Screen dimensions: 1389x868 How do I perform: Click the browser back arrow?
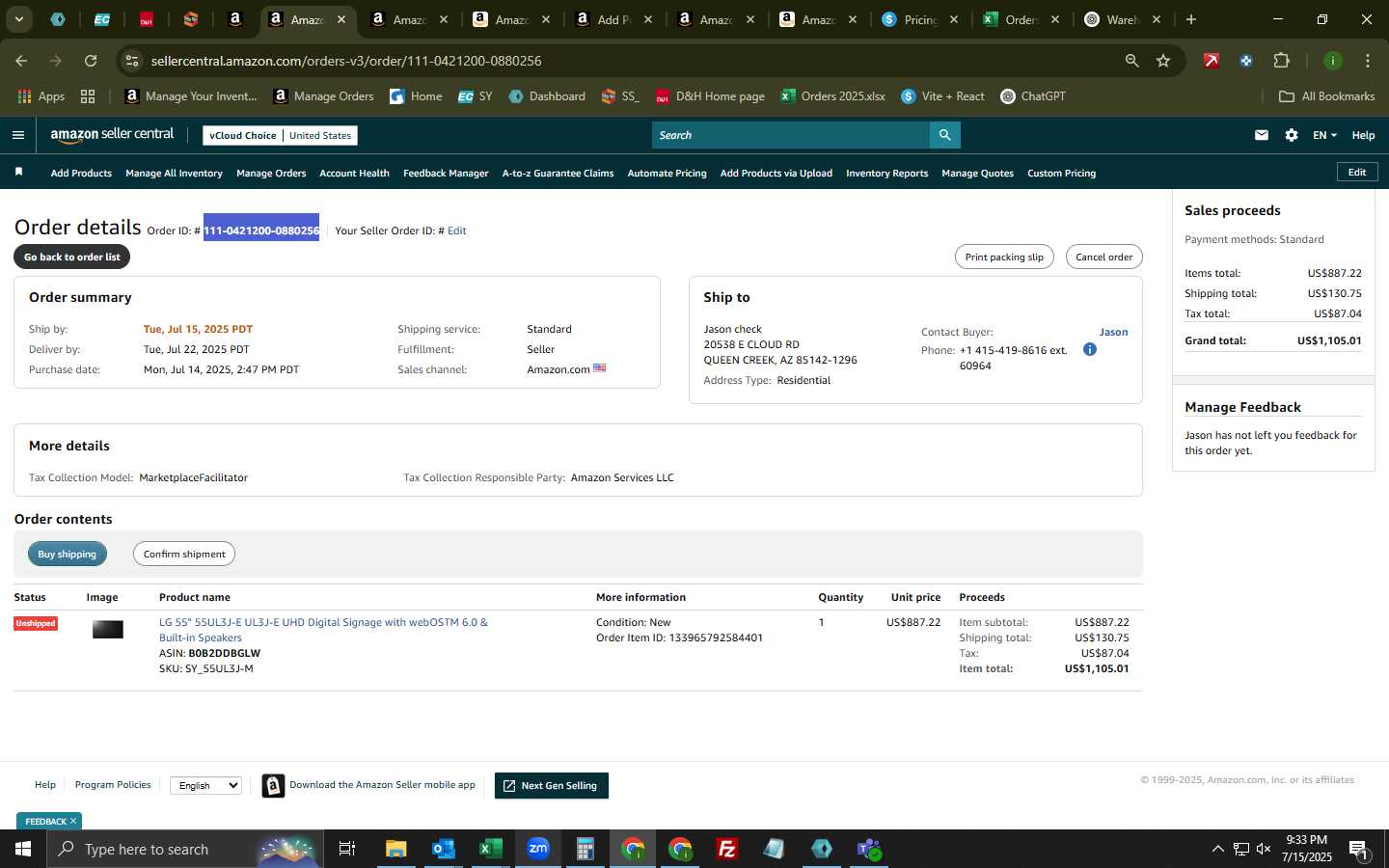tap(21, 61)
